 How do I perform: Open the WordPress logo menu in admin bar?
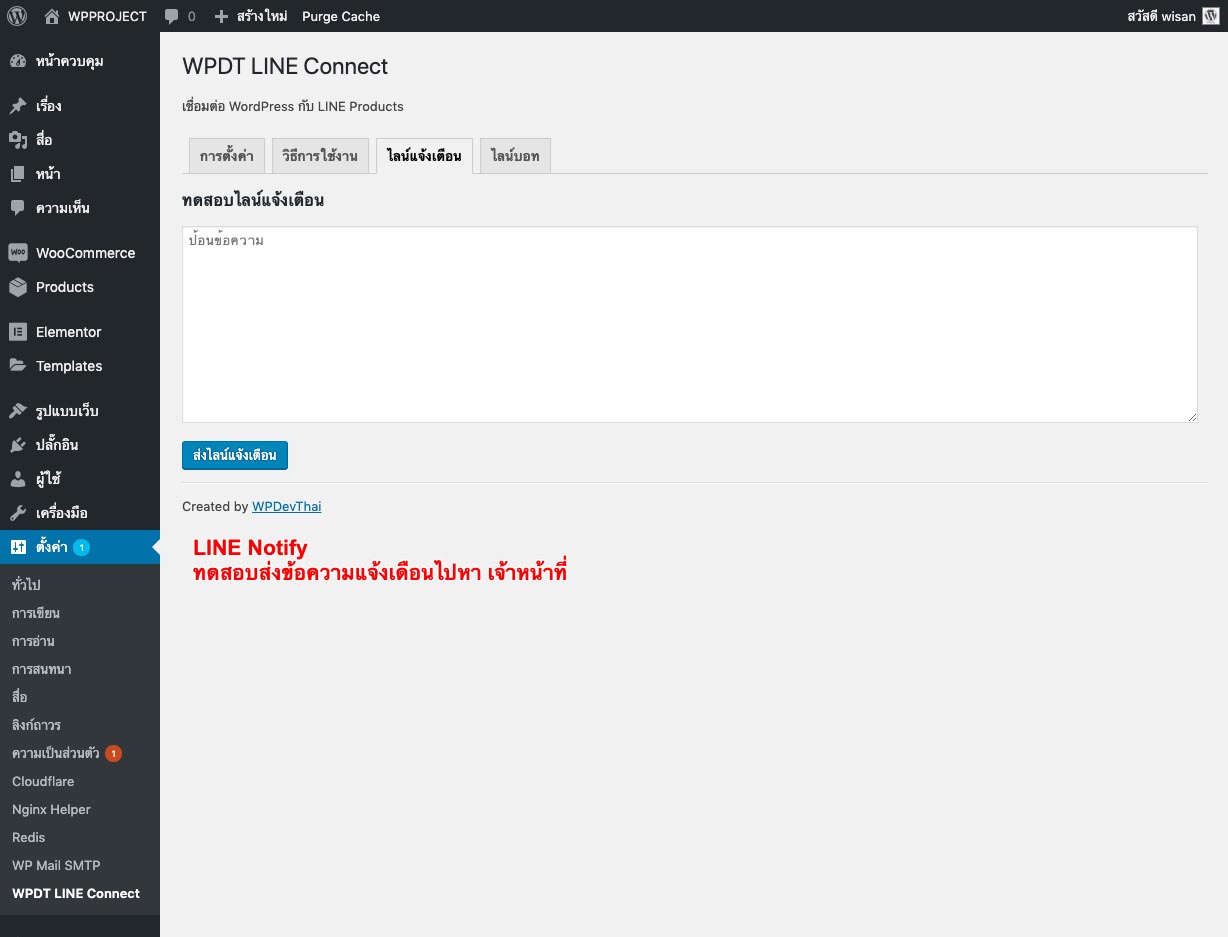click(x=16, y=16)
